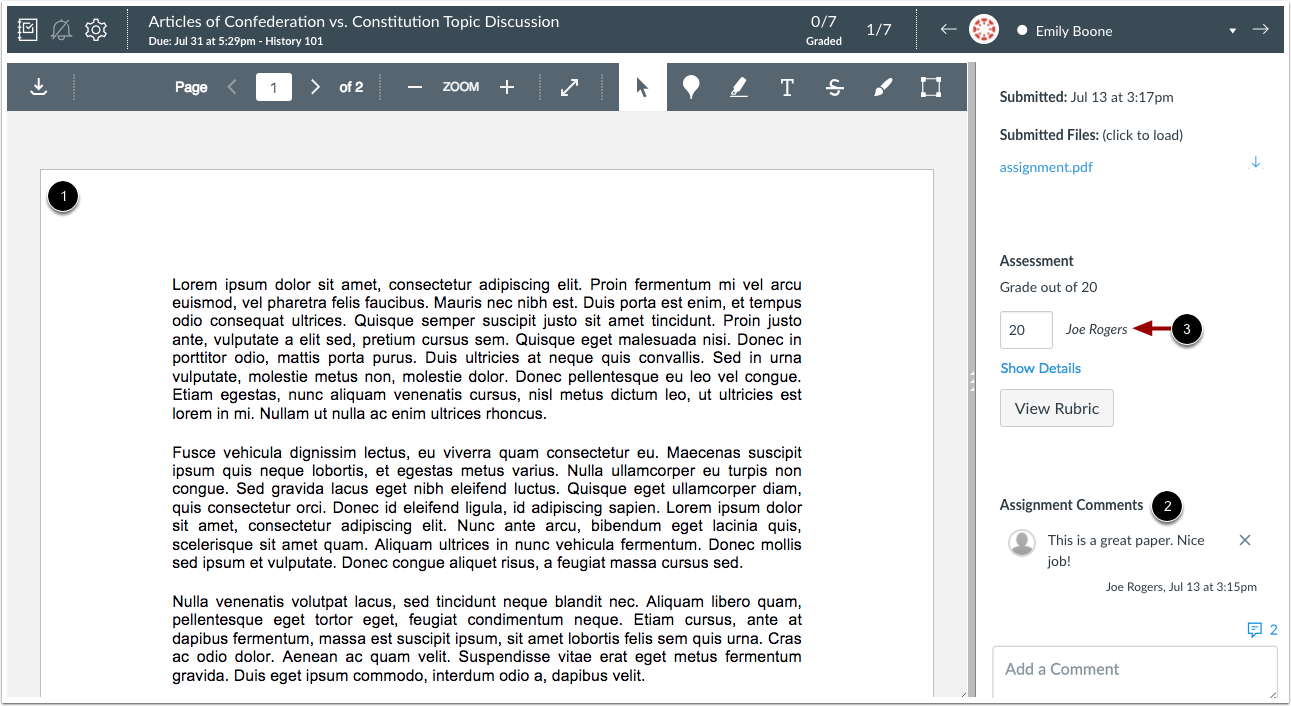Viewport: 1291px width, 706px height.
Task: Select the pointer selection tool
Action: click(x=642, y=87)
